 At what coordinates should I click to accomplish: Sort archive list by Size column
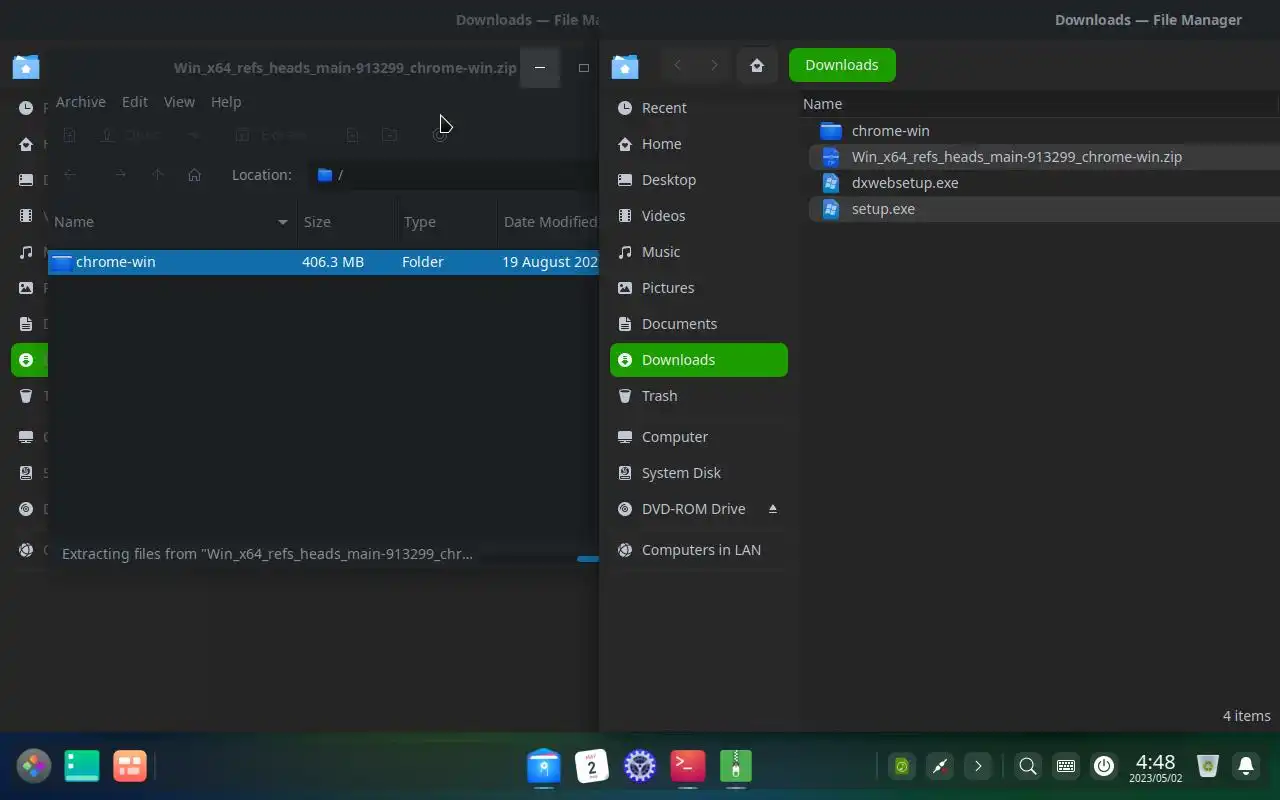click(346, 222)
